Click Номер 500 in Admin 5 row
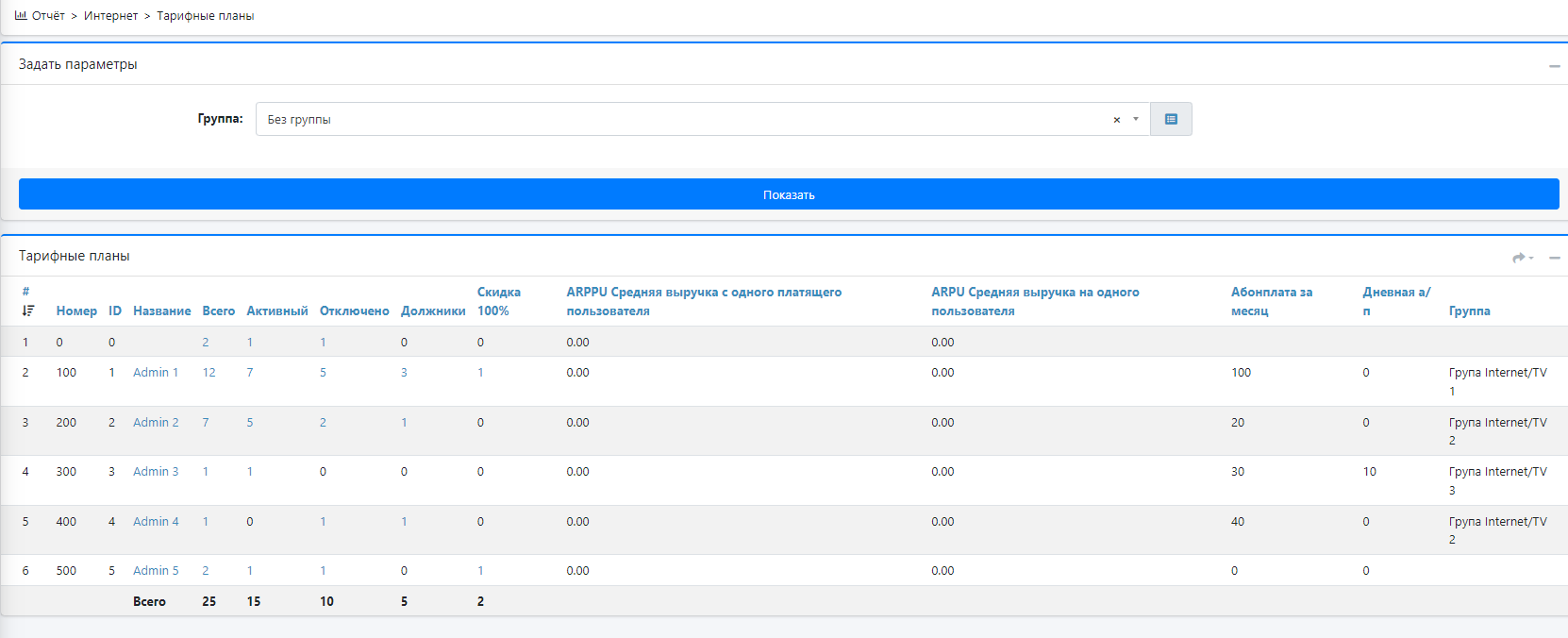 (66, 571)
